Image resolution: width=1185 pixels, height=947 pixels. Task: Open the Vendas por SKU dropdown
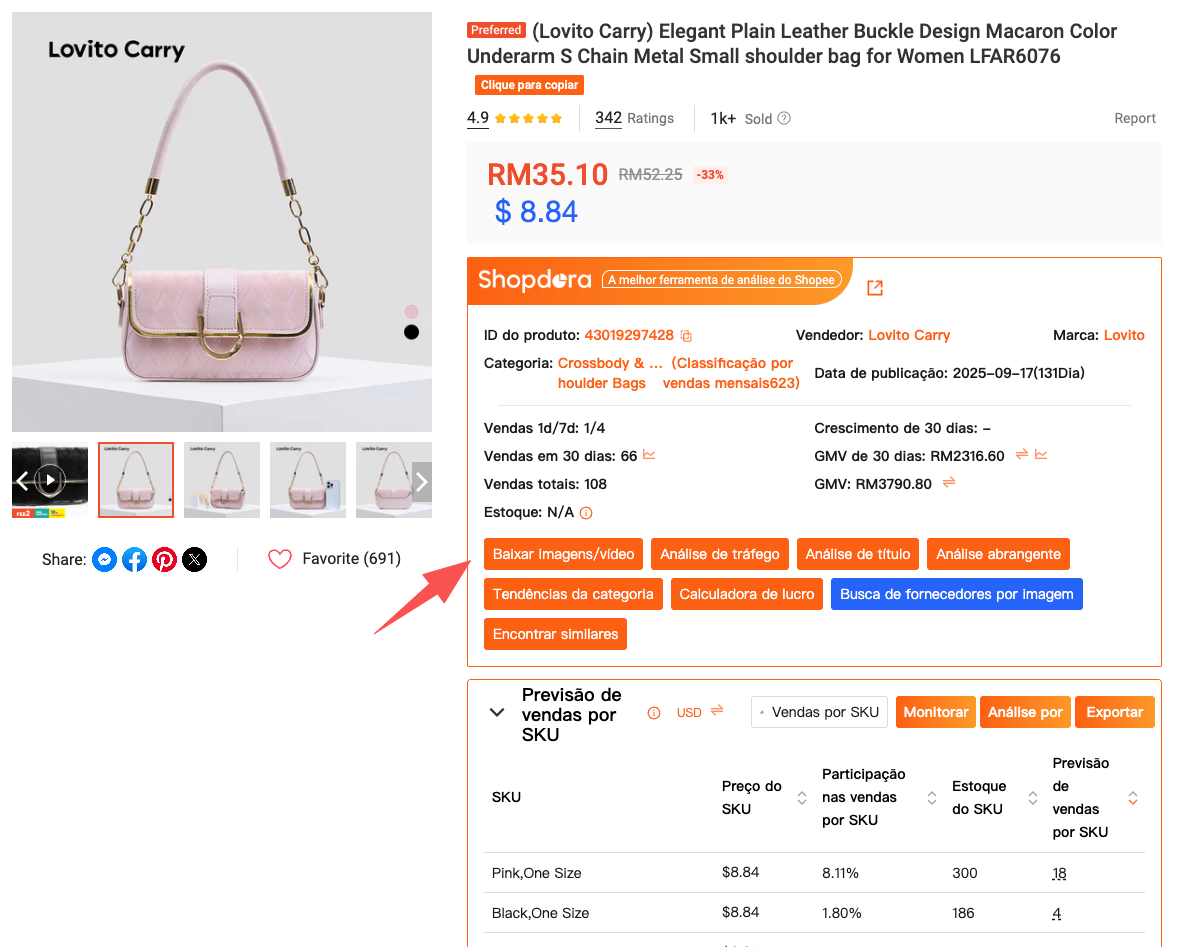[x=819, y=712]
